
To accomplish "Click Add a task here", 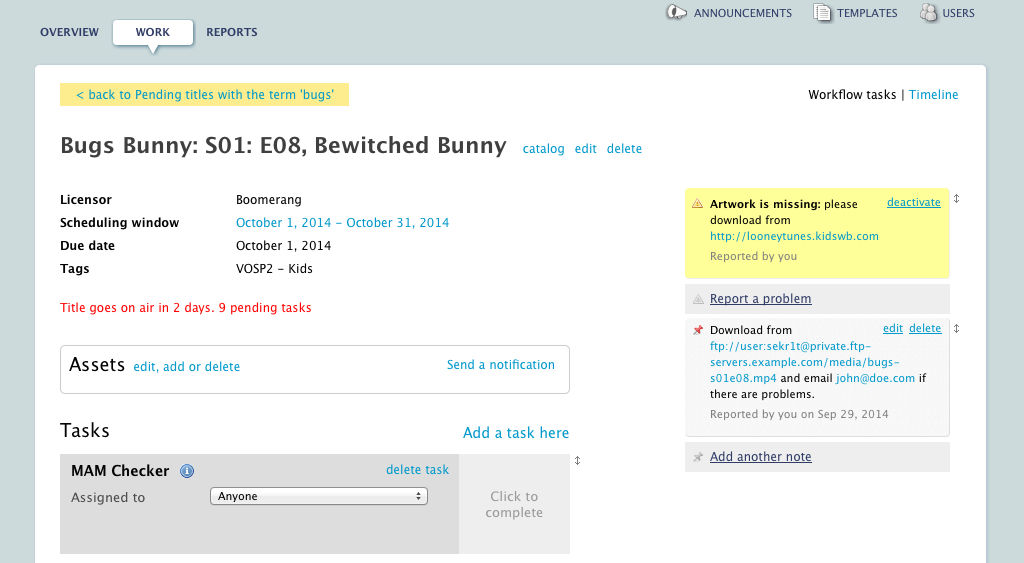I will click(x=516, y=433).
